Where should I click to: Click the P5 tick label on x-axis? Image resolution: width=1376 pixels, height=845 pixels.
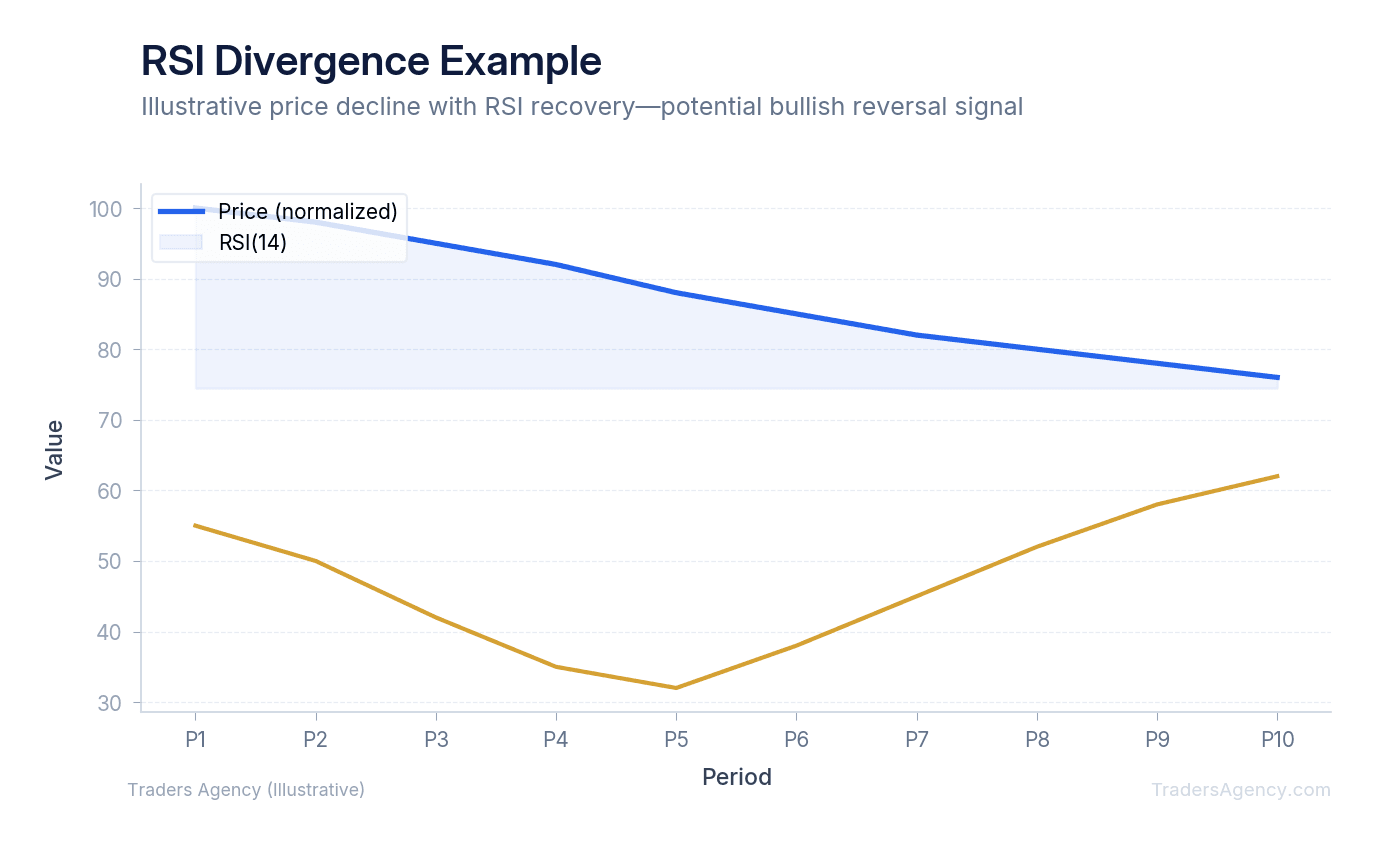(676, 740)
